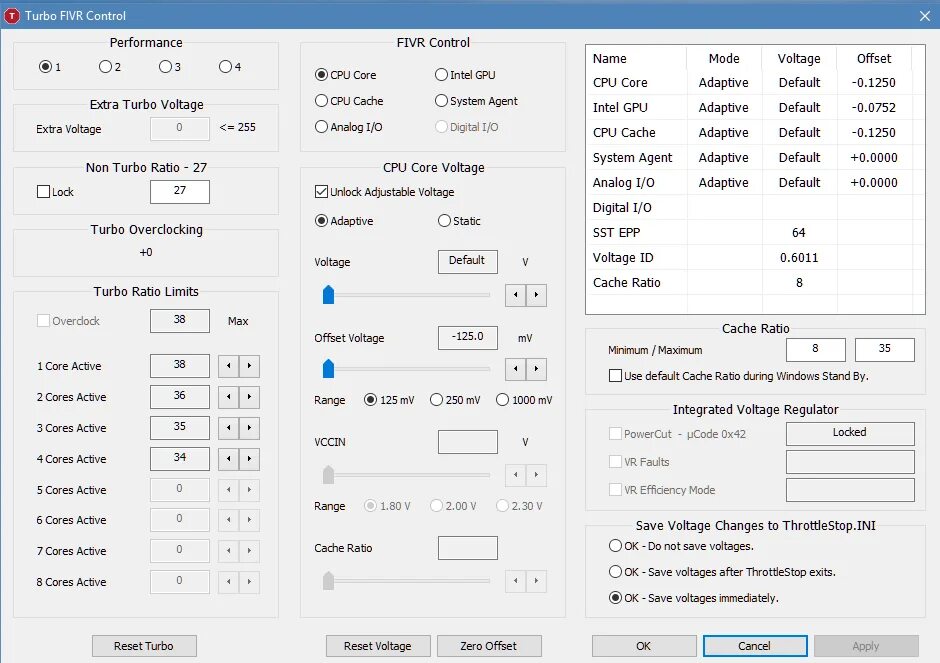
Task: Click right arrow for Offset Voltage slider
Action: [x=537, y=369]
